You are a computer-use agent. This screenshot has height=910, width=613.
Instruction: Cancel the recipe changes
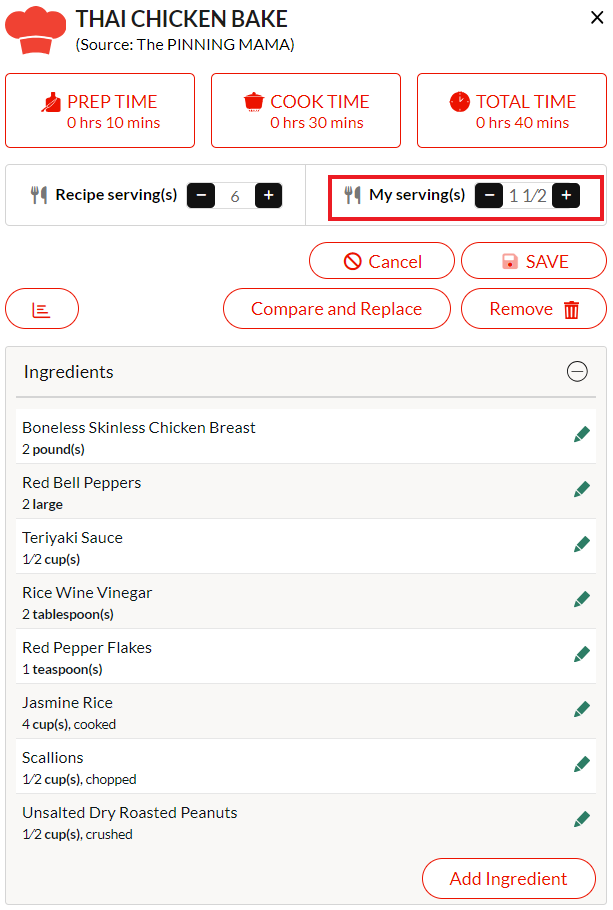[x=382, y=261]
